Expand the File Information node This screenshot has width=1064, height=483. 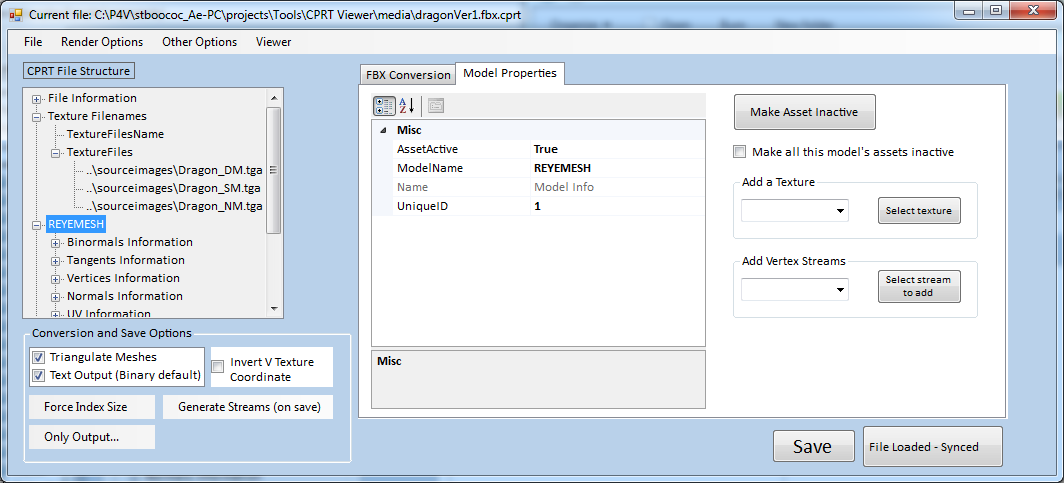(x=37, y=99)
